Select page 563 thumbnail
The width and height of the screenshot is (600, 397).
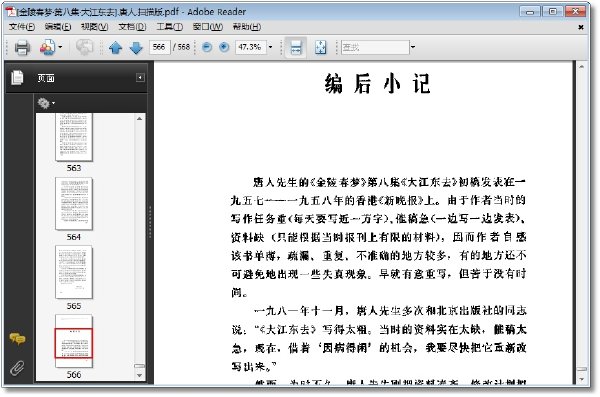click(73, 137)
